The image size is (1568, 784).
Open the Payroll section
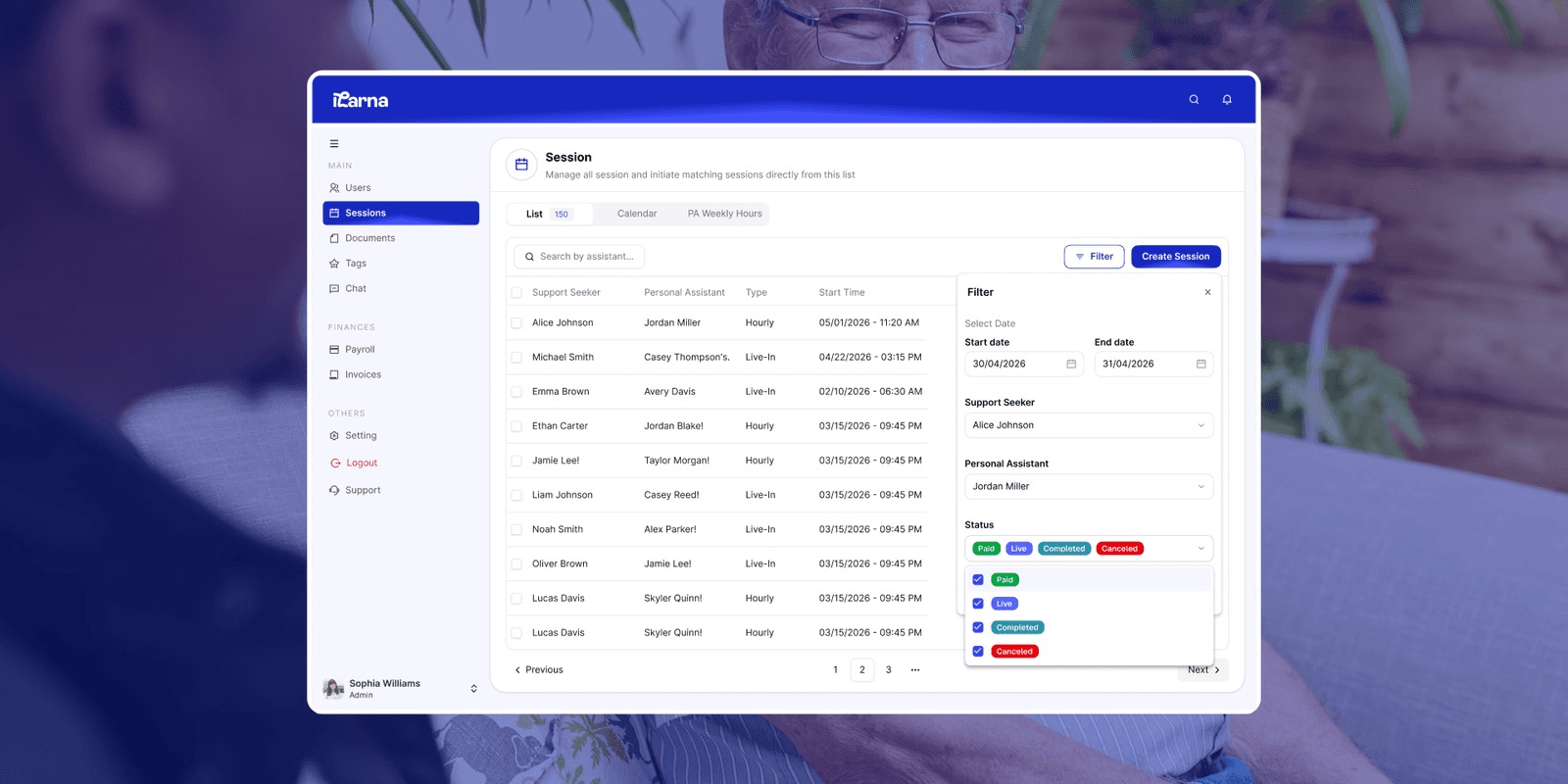click(401, 349)
